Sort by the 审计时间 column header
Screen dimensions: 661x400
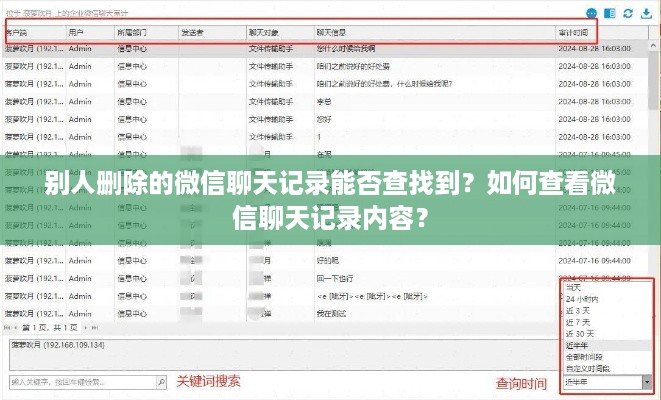(573, 32)
